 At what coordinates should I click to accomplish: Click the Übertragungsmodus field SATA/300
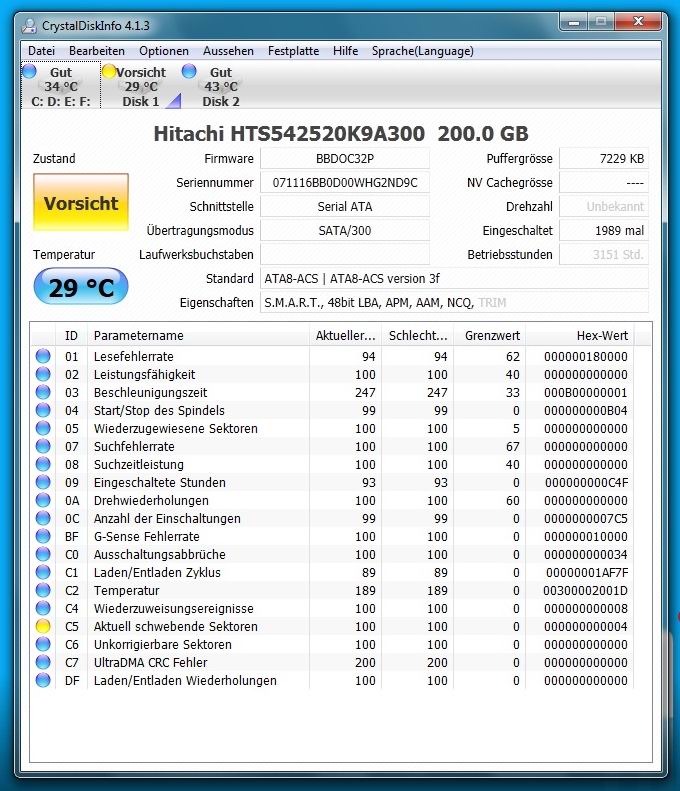(345, 231)
